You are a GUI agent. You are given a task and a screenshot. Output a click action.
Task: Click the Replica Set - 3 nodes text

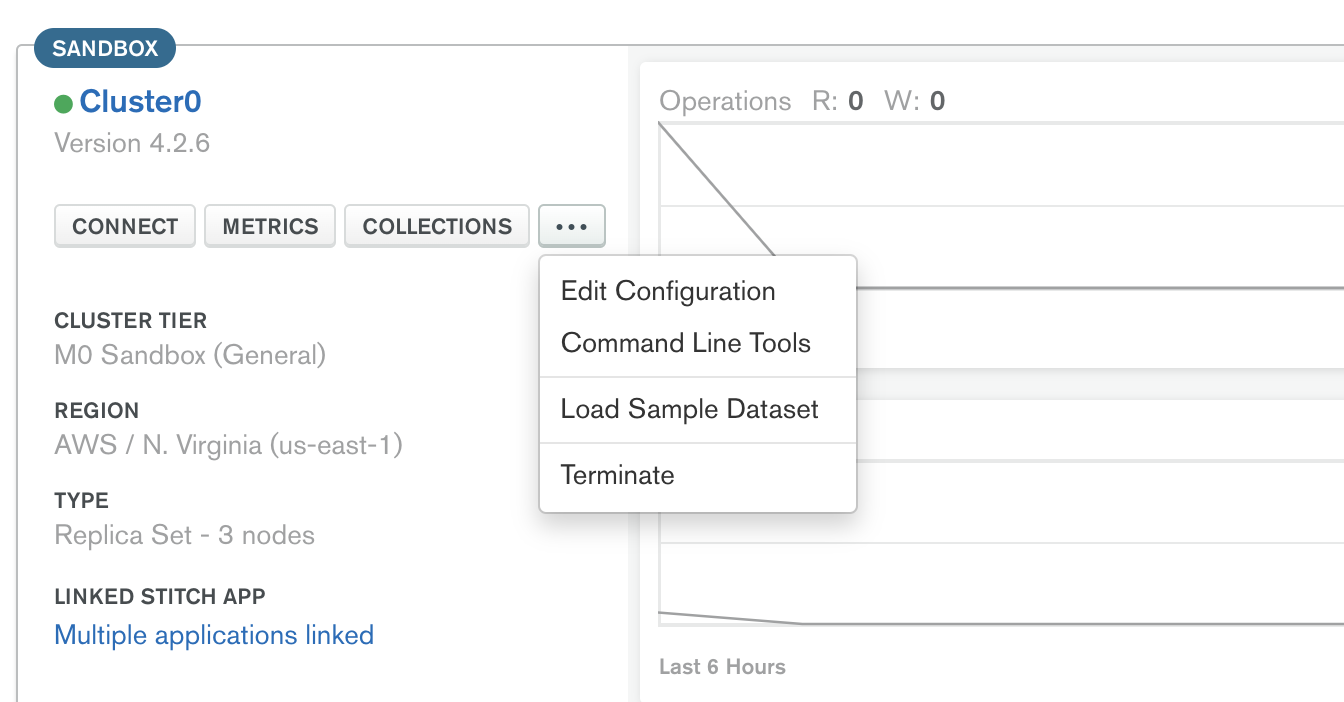[184, 535]
